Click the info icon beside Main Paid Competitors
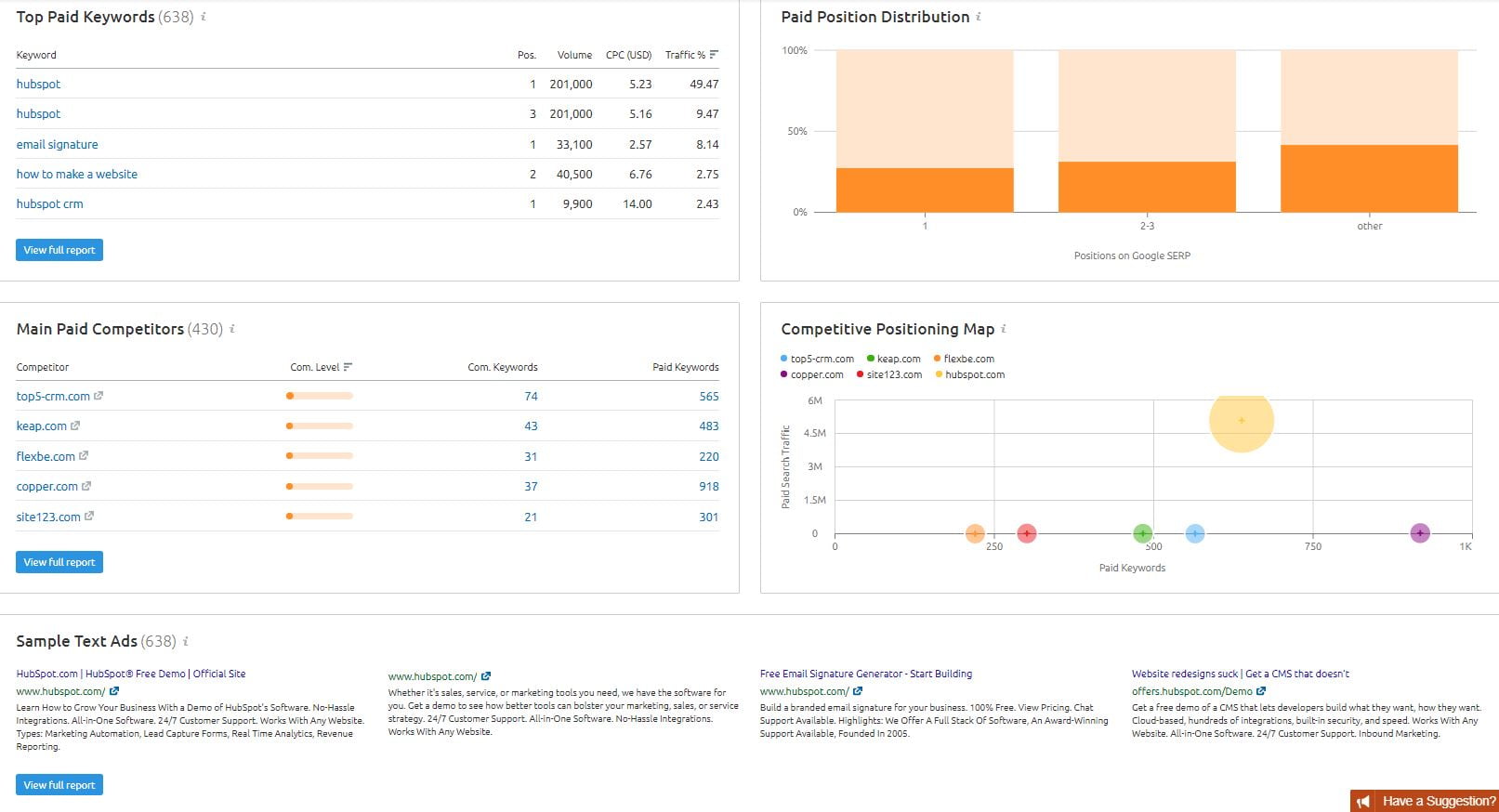This screenshot has width=1499, height=812. 231,329
